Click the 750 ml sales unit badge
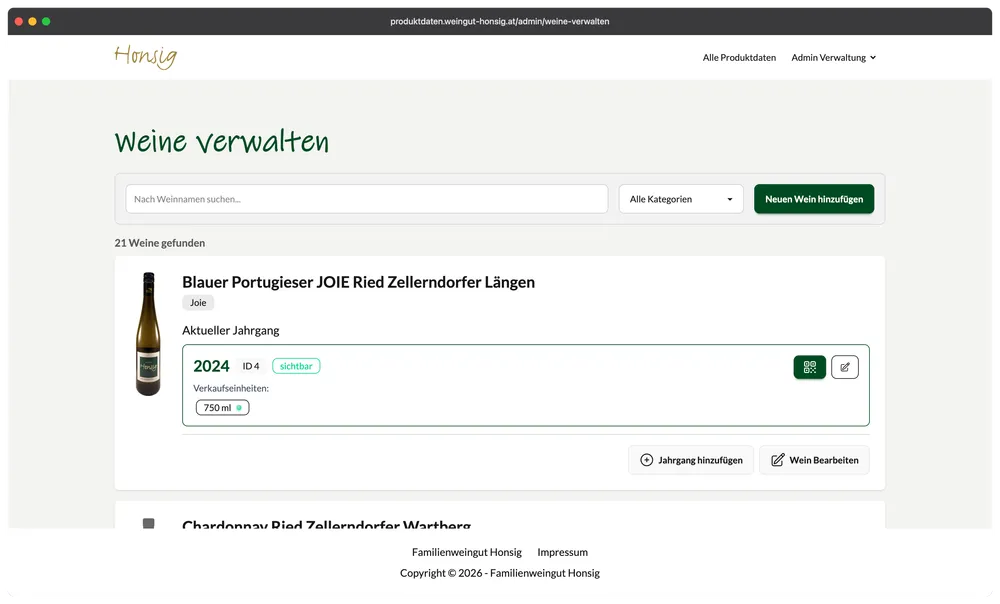The width and height of the screenshot is (1000, 604). point(223,408)
